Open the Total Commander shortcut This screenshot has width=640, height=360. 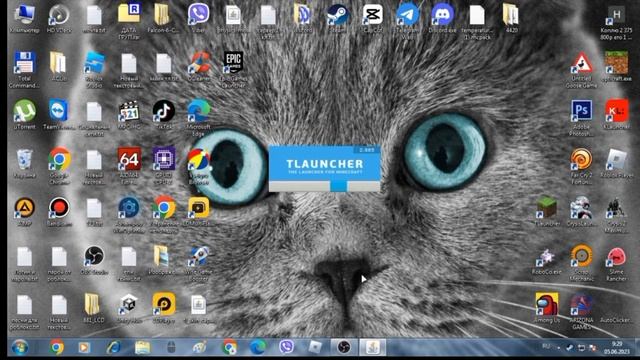(24, 69)
